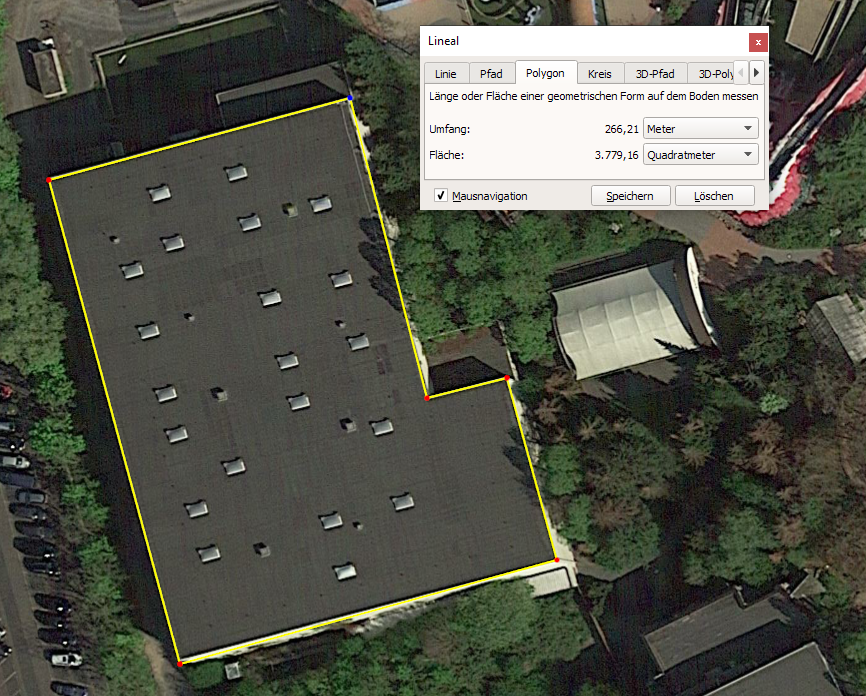
Task: Click the red vertex at the roof's bottom-left corner
Action: point(179,663)
